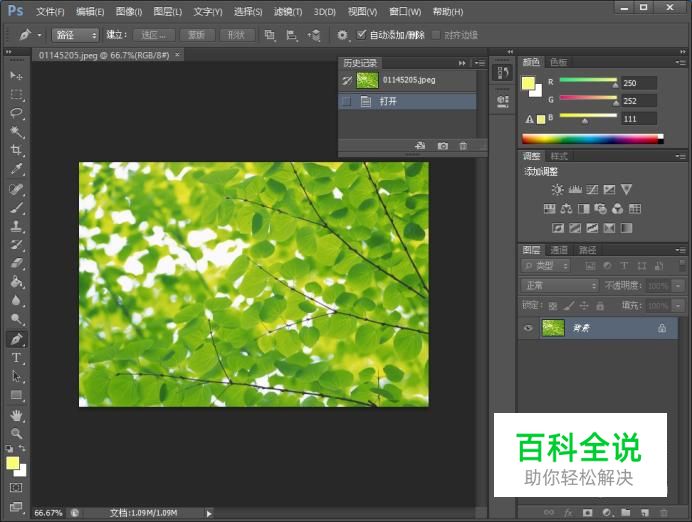Open the 路径 mode dropdown in options bar

click(75, 35)
